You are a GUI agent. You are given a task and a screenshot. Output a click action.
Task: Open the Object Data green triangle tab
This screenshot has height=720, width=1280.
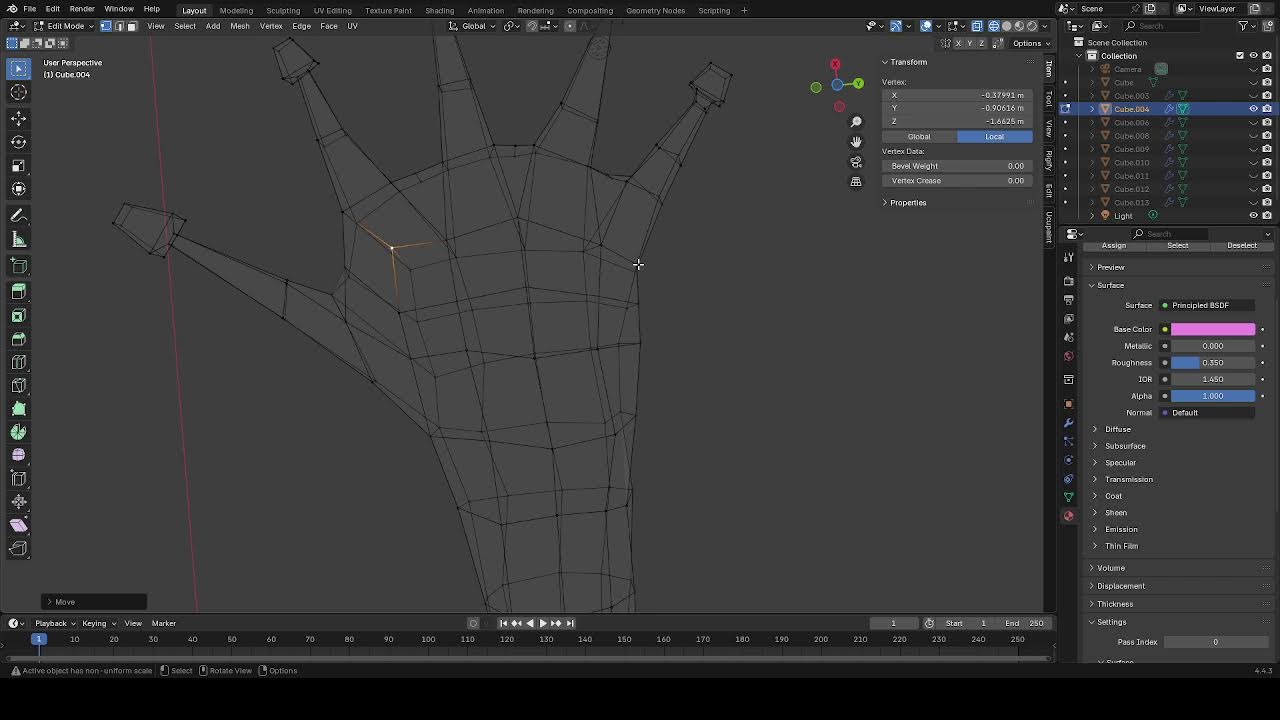(1068, 497)
